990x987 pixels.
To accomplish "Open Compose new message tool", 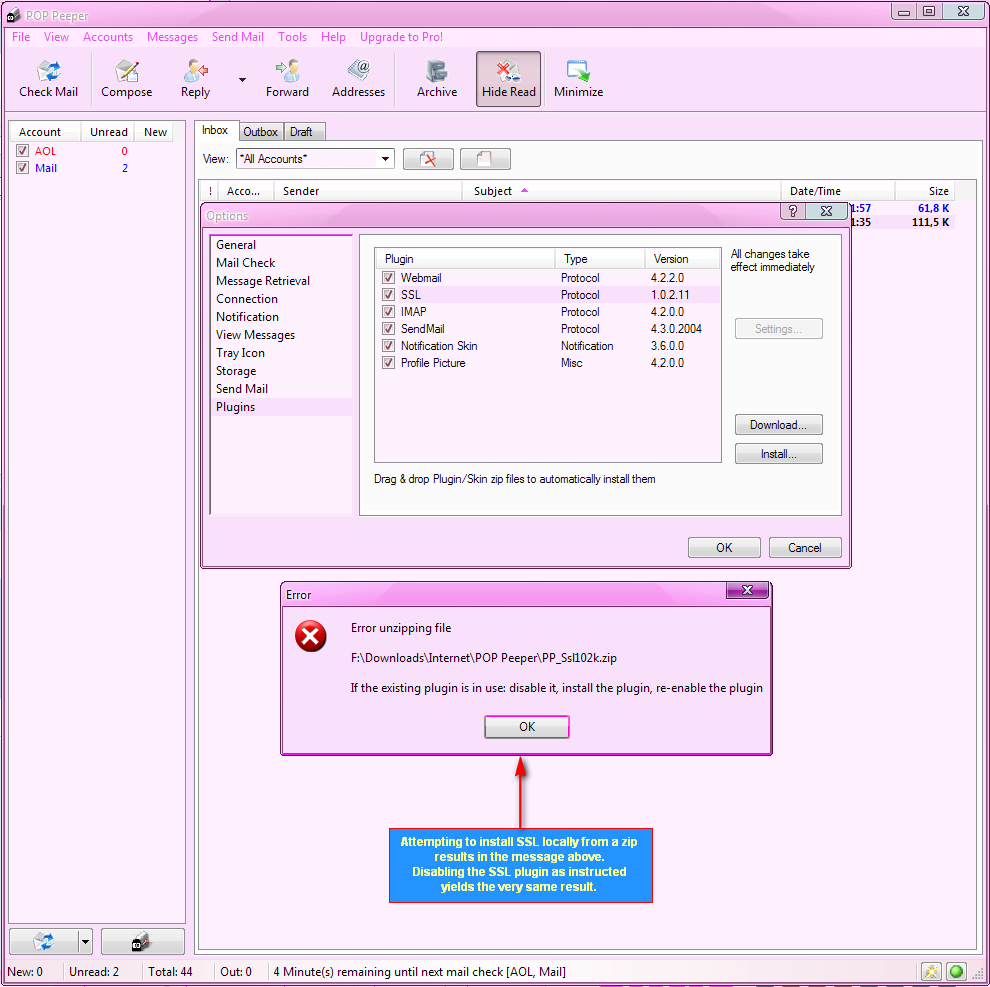I will (x=126, y=80).
